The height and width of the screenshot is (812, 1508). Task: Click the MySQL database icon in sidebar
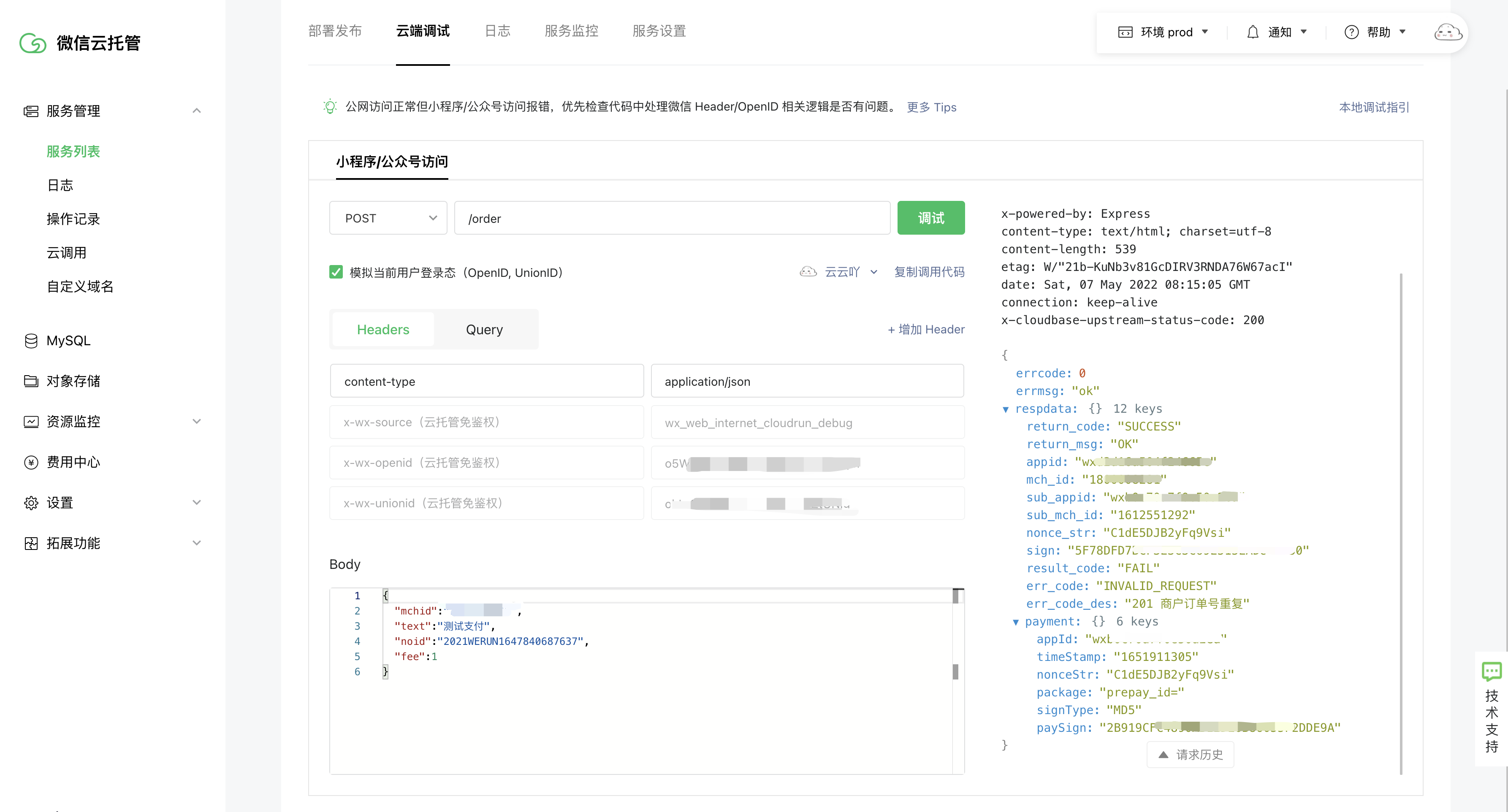click(31, 341)
